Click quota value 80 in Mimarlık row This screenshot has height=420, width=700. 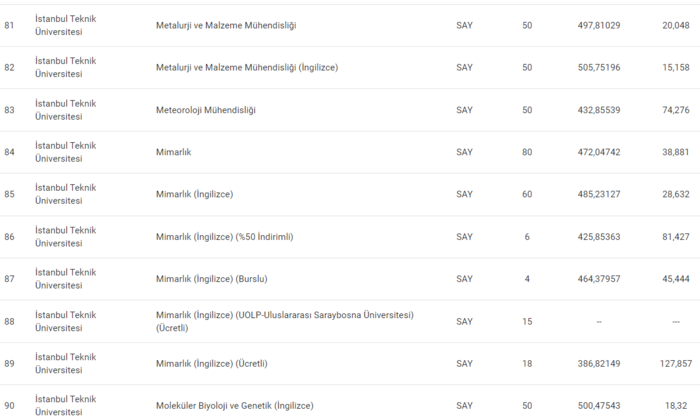pyautogui.click(x=527, y=152)
